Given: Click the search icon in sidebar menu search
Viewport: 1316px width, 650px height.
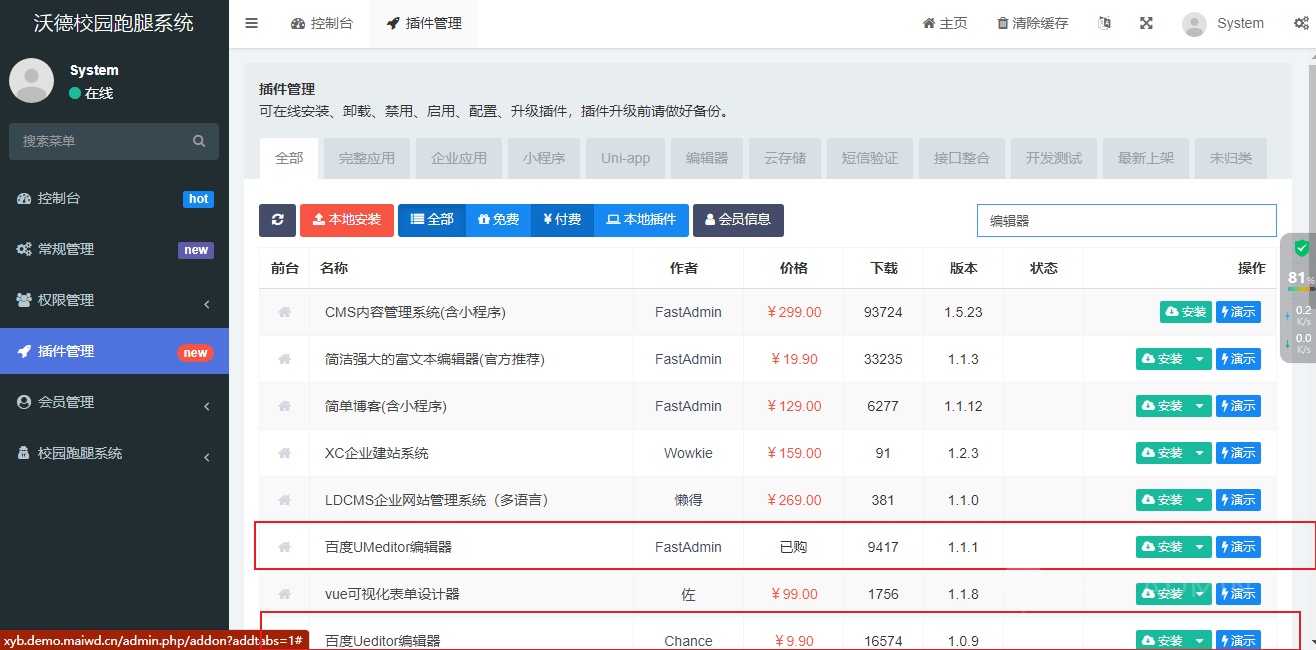Looking at the screenshot, I should pos(199,141).
